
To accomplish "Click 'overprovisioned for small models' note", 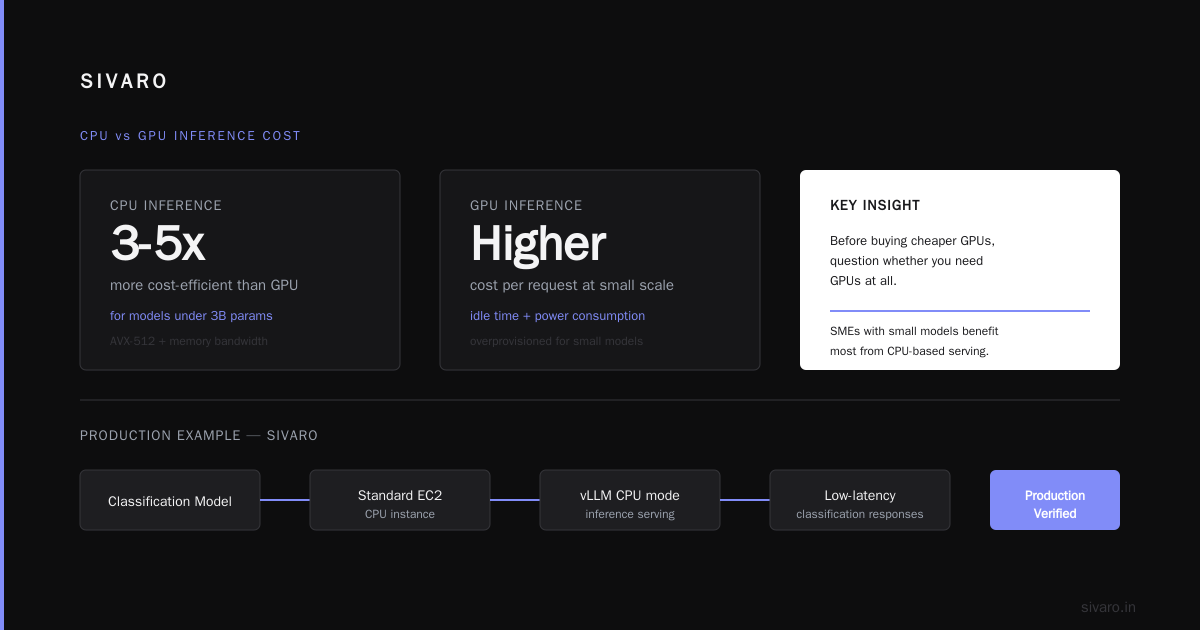I will (x=556, y=341).
